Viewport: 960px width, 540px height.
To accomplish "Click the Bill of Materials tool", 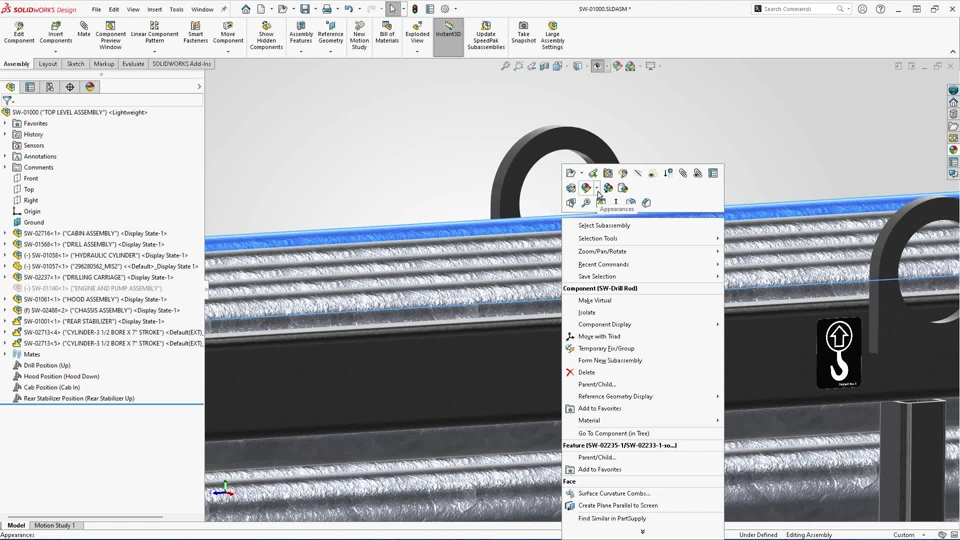I will click(x=387, y=34).
